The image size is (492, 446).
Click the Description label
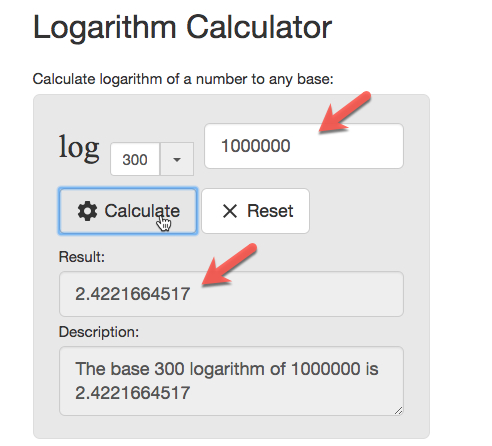[99, 332]
